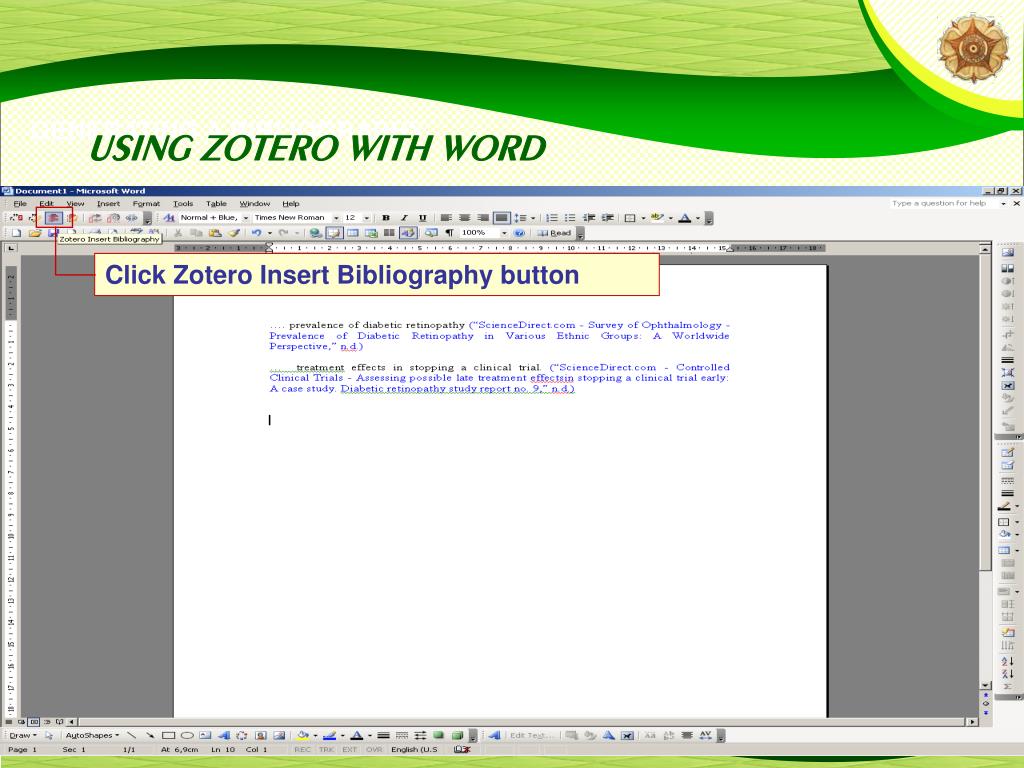Click the vertical scrollbar down arrow

pyautogui.click(x=985, y=685)
